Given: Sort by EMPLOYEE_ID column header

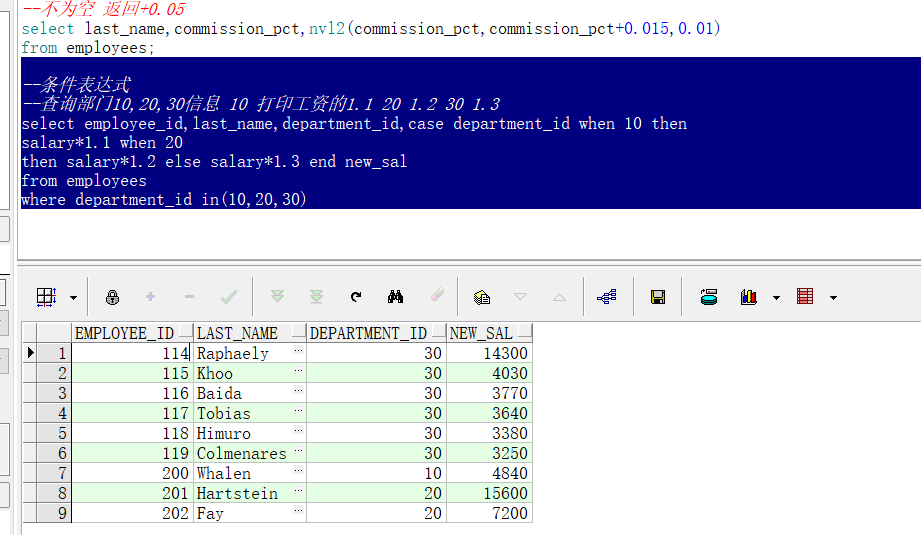Looking at the screenshot, I should click(x=132, y=333).
